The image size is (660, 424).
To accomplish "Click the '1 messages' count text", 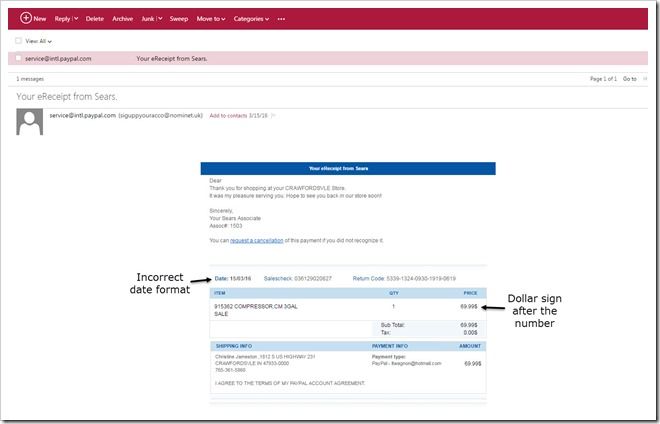I will [x=30, y=79].
